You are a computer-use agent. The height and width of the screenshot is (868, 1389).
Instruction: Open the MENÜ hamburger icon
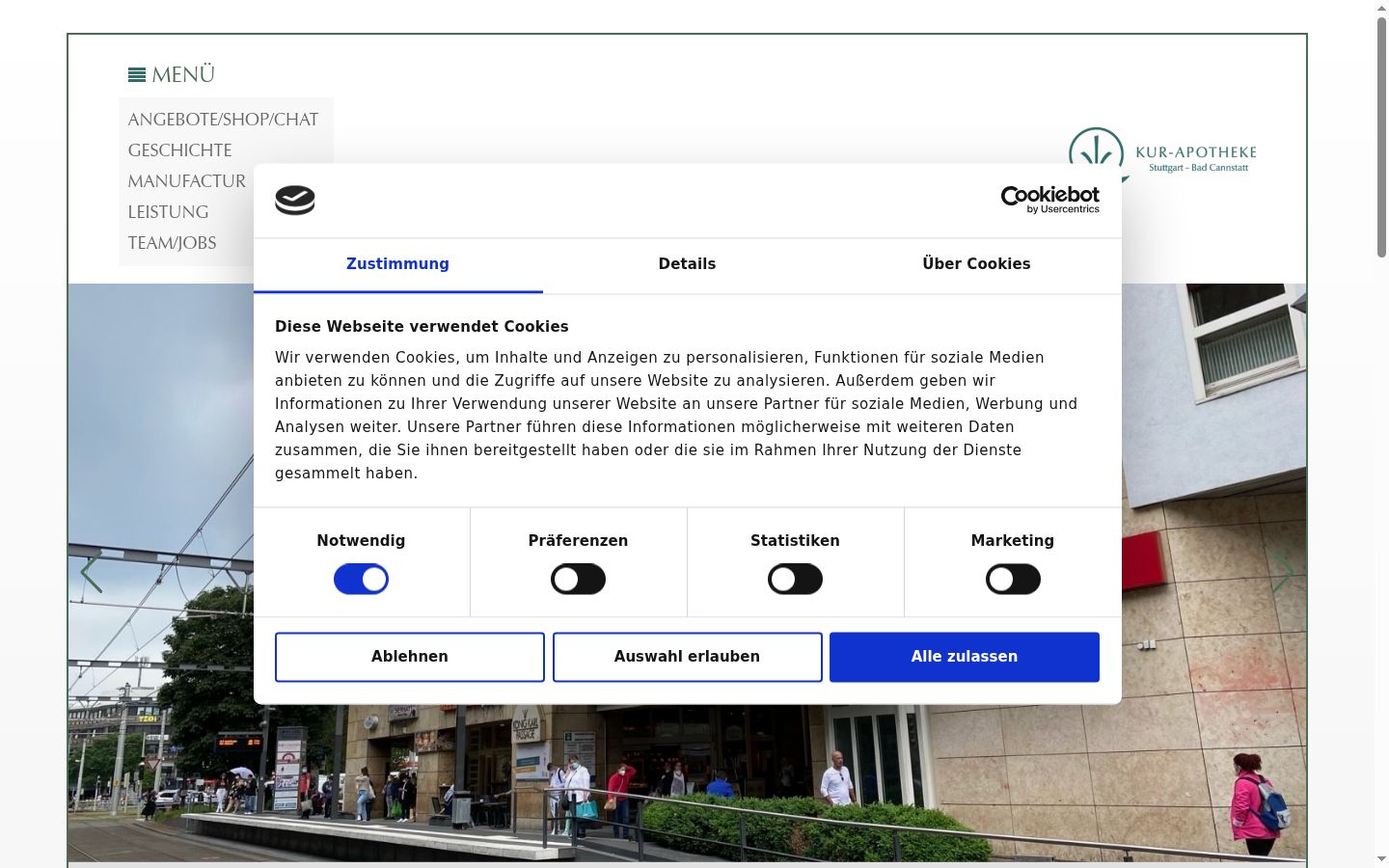[137, 74]
